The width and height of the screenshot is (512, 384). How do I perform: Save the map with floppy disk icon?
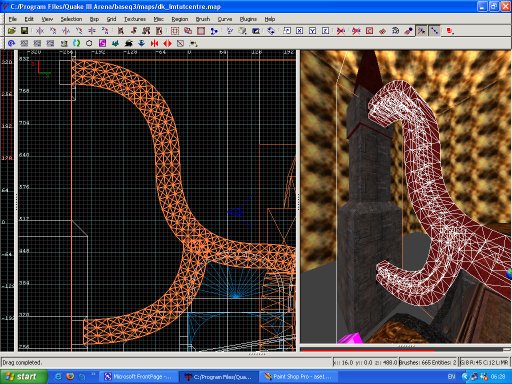[x=24, y=31]
